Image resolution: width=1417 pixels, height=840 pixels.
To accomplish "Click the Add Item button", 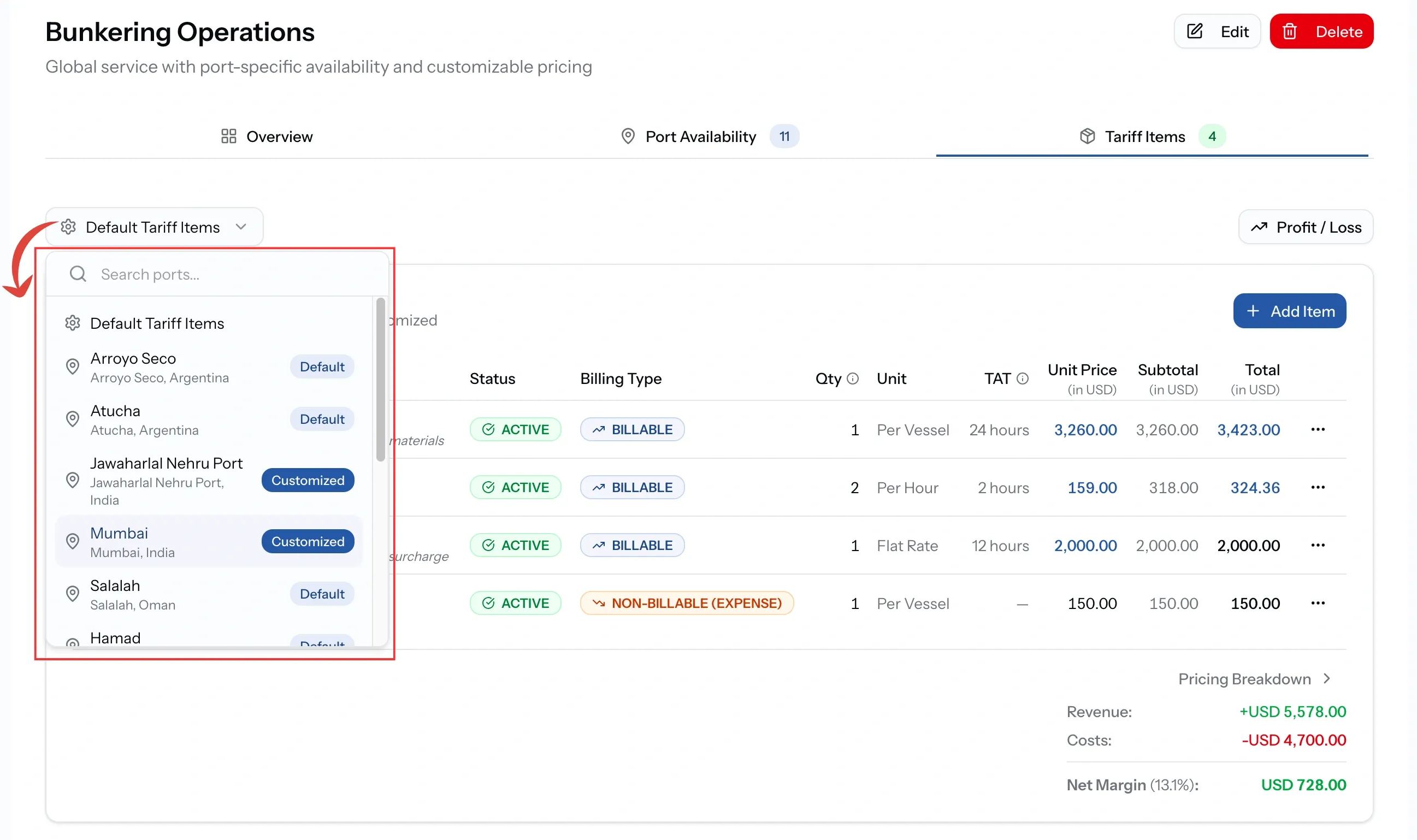I will tap(1290, 311).
